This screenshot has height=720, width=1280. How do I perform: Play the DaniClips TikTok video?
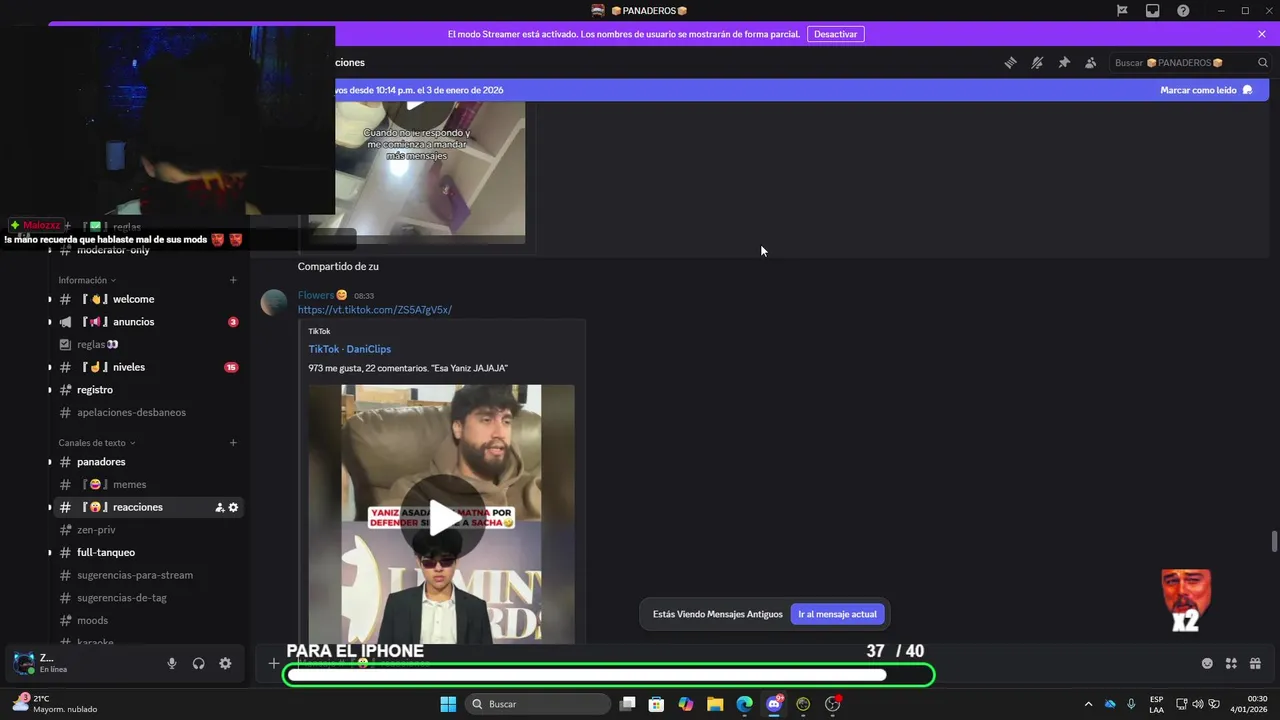[442, 516]
